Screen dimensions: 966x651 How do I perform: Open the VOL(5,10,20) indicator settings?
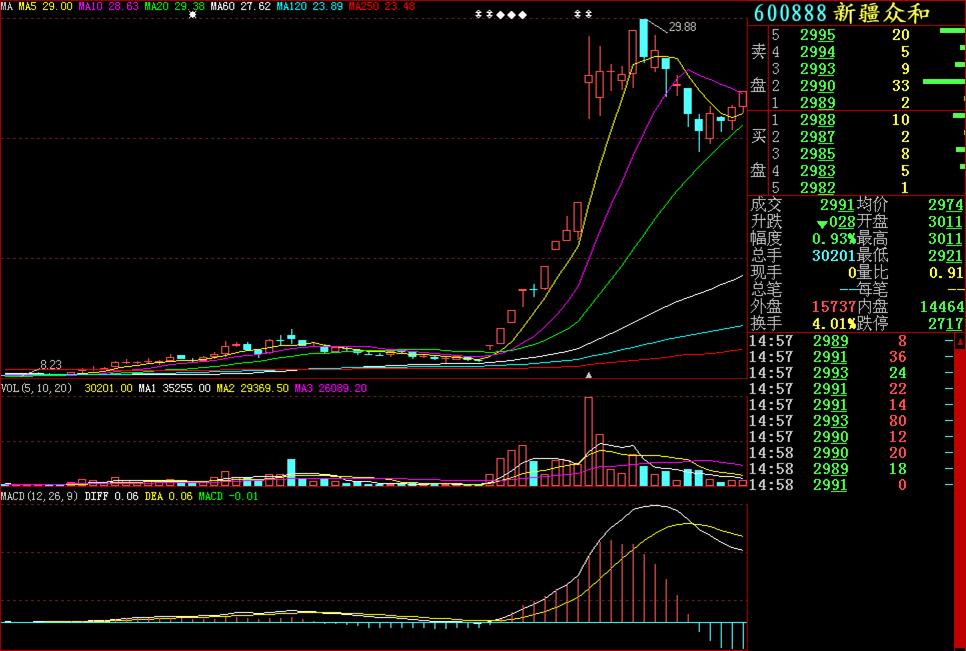pos(38,387)
